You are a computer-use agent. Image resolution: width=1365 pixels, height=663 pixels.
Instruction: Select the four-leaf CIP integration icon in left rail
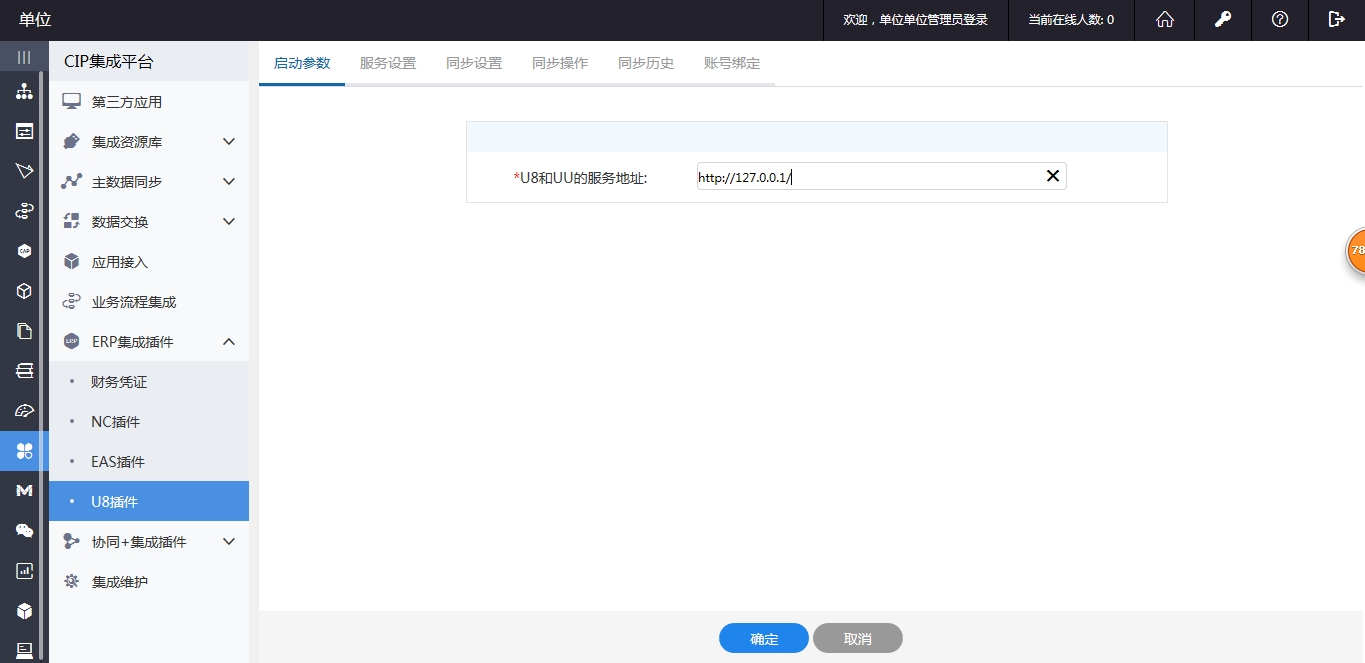[24, 451]
